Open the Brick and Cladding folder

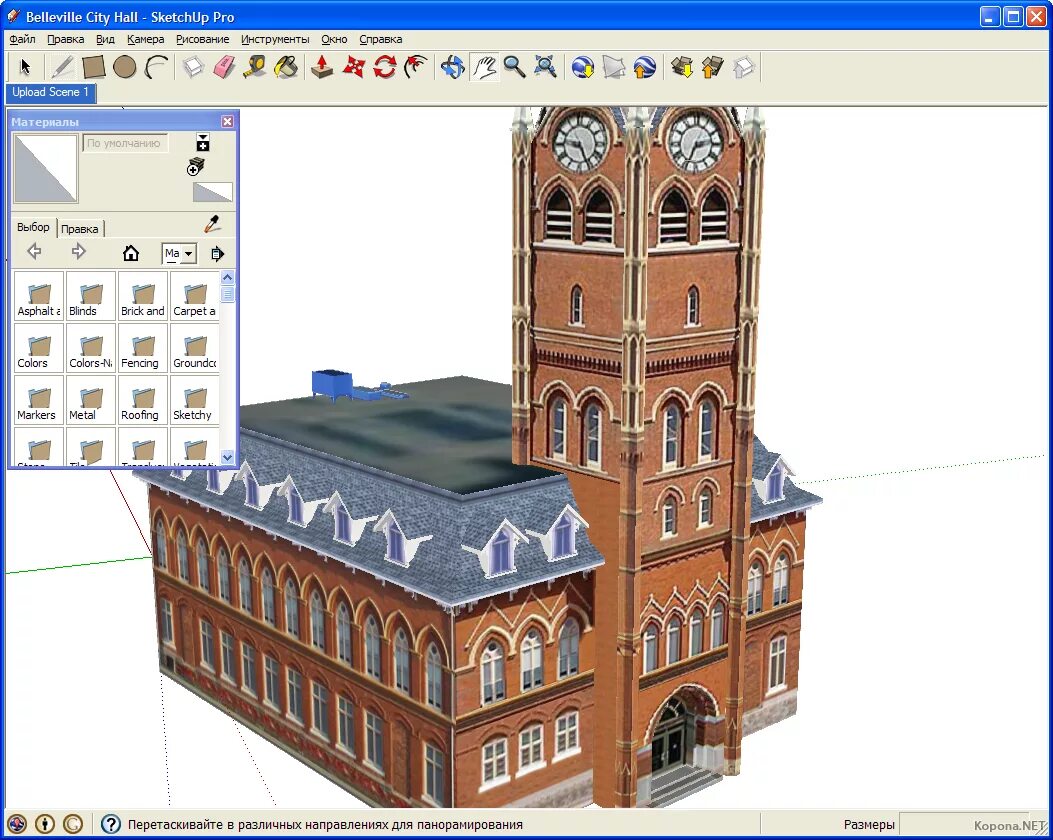click(x=143, y=295)
